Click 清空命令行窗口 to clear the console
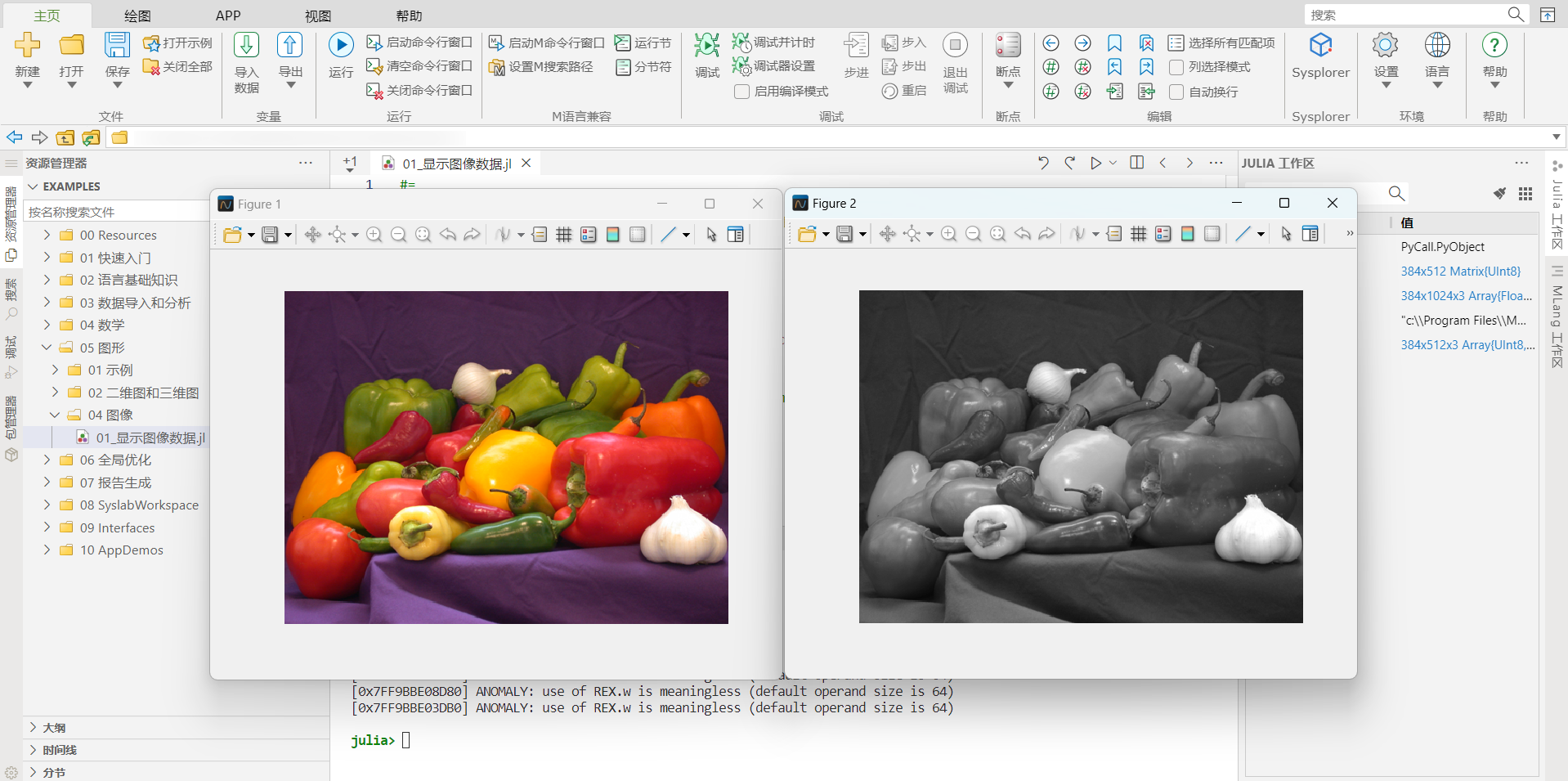 click(419, 66)
